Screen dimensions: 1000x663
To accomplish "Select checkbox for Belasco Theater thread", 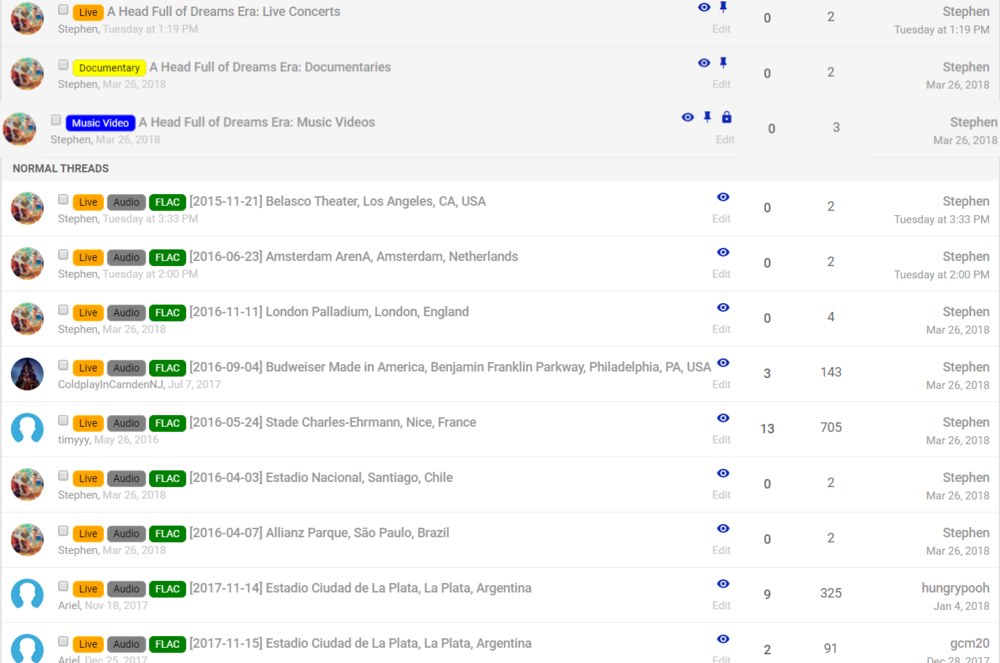I will 63,200.
